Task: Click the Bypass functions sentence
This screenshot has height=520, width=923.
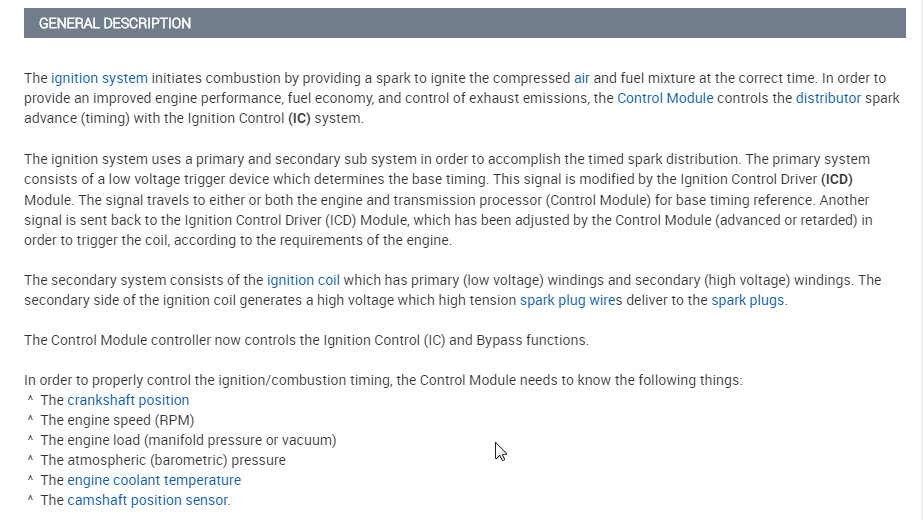Action: pos(306,340)
